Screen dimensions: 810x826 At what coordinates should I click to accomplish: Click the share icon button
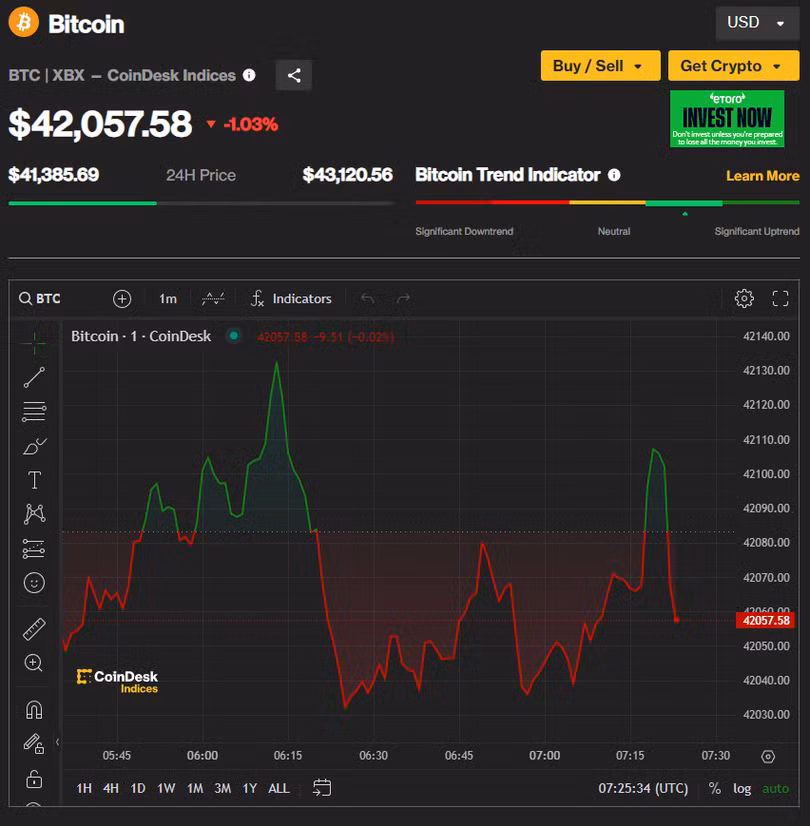[x=294, y=75]
